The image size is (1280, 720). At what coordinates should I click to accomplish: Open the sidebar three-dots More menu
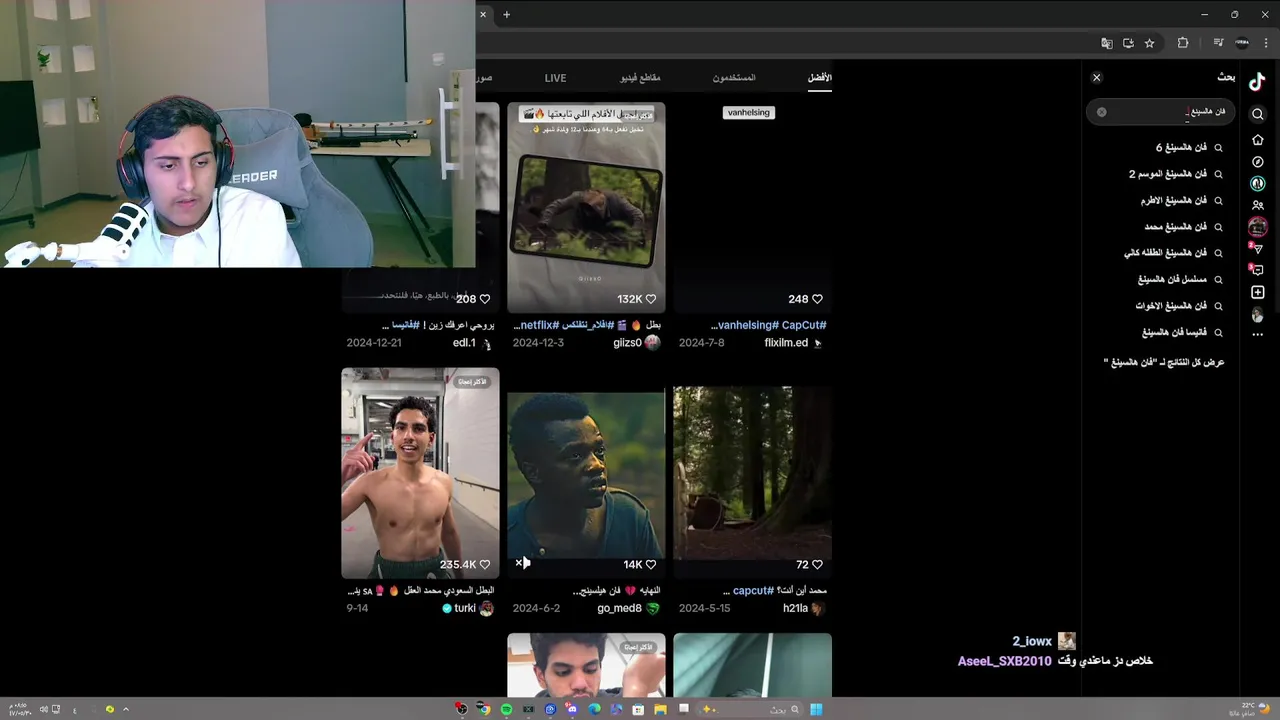click(x=1258, y=334)
